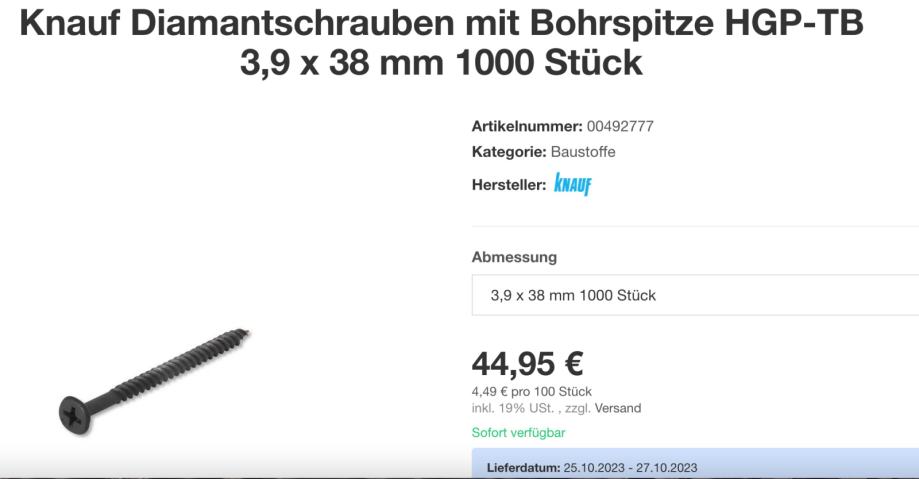Click the delivery dates 25.10.2023 - 27.10.2023
The height and width of the screenshot is (479, 919).
click(x=631, y=468)
